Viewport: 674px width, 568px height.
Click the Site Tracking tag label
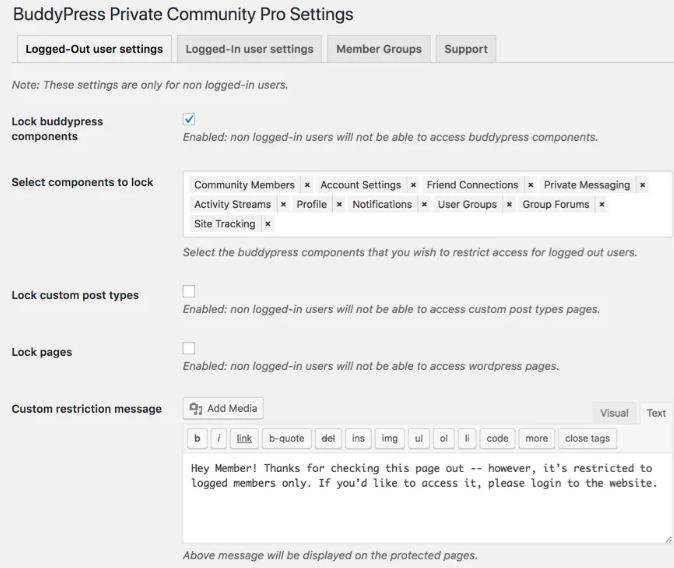224,224
